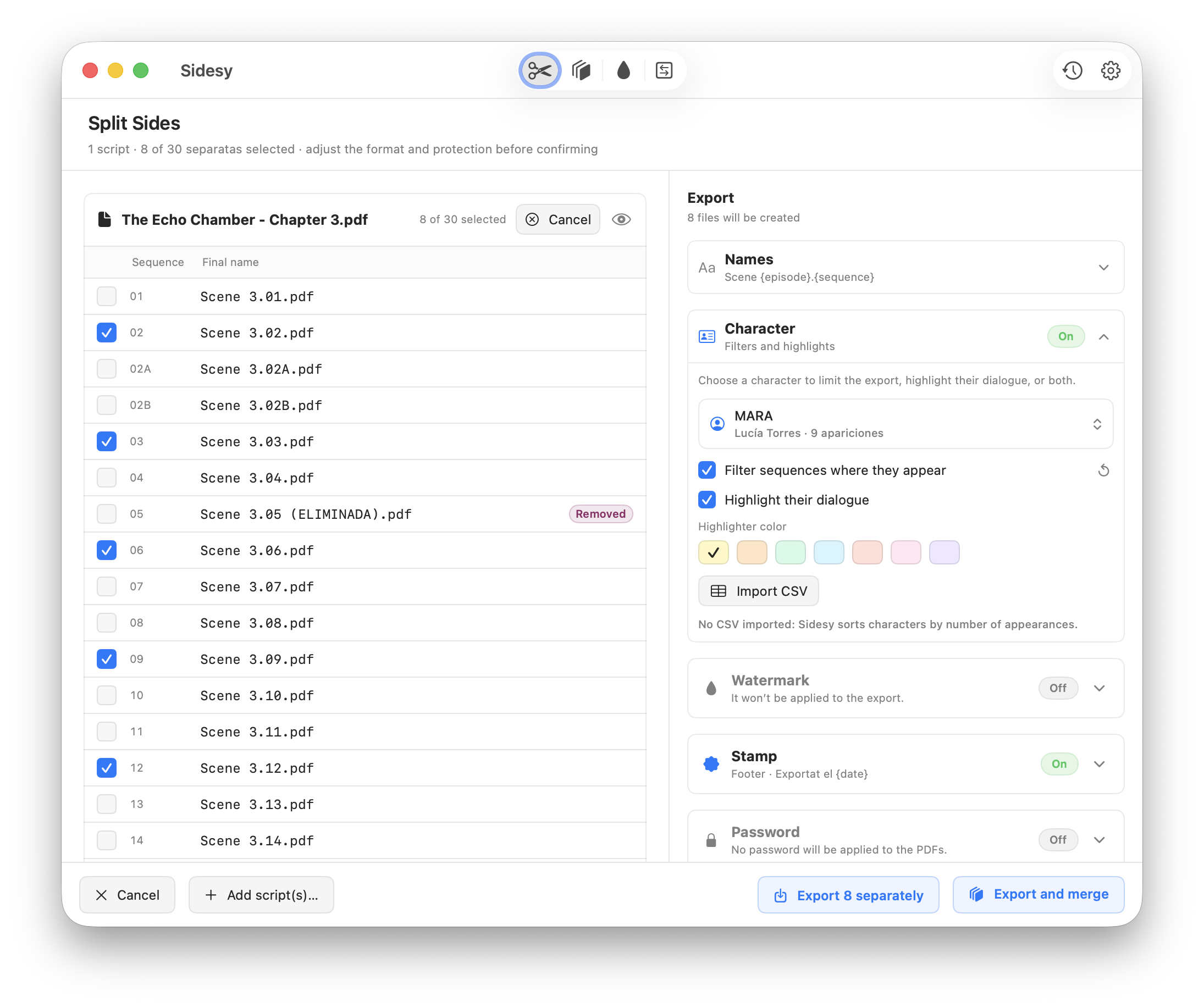Pick the green highlighter color
The height and width of the screenshot is (1008, 1204).
tap(790, 552)
